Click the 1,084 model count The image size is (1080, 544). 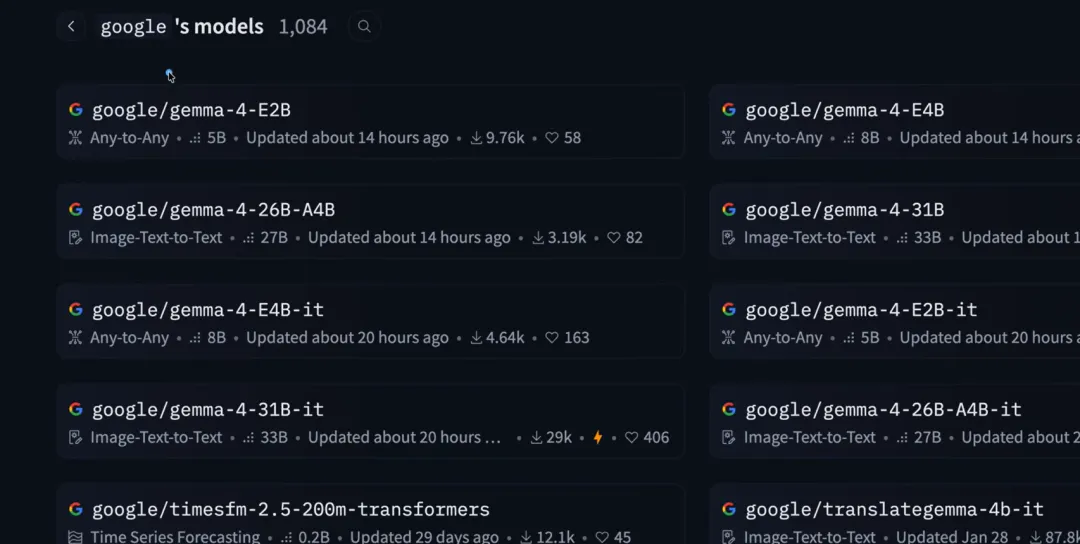(x=303, y=27)
